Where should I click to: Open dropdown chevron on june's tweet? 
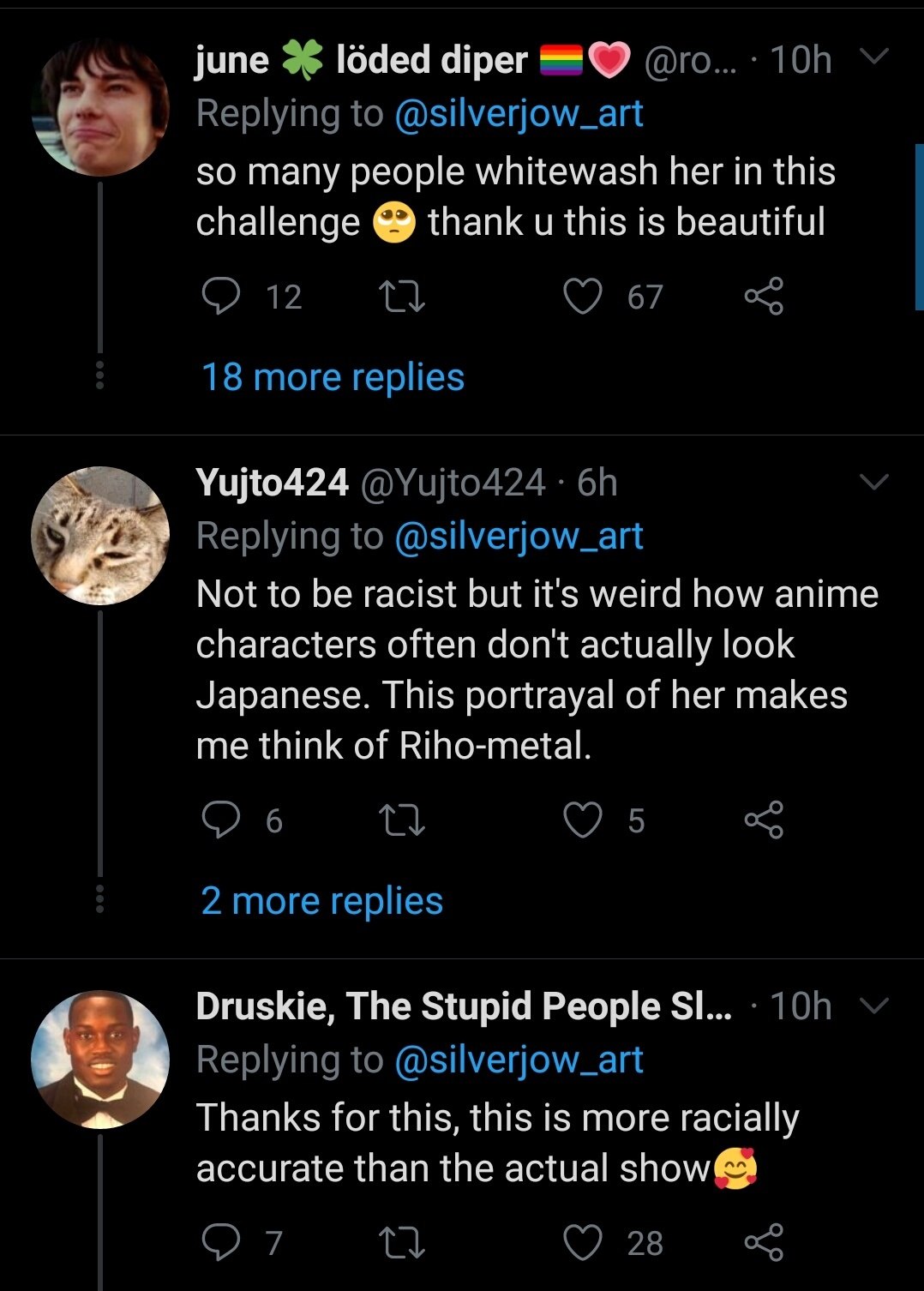click(x=873, y=57)
